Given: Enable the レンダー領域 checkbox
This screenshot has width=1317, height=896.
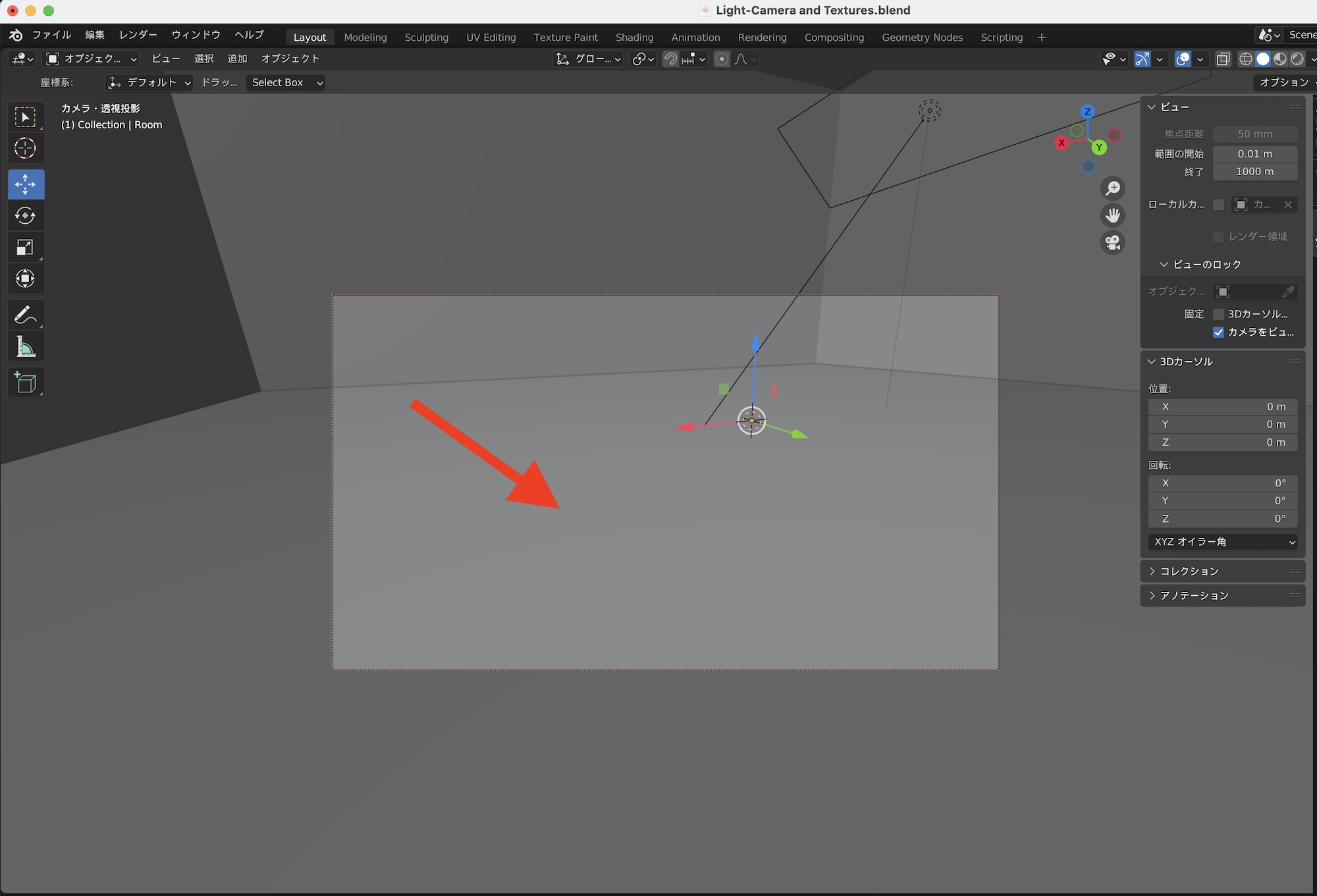Looking at the screenshot, I should click(x=1219, y=236).
